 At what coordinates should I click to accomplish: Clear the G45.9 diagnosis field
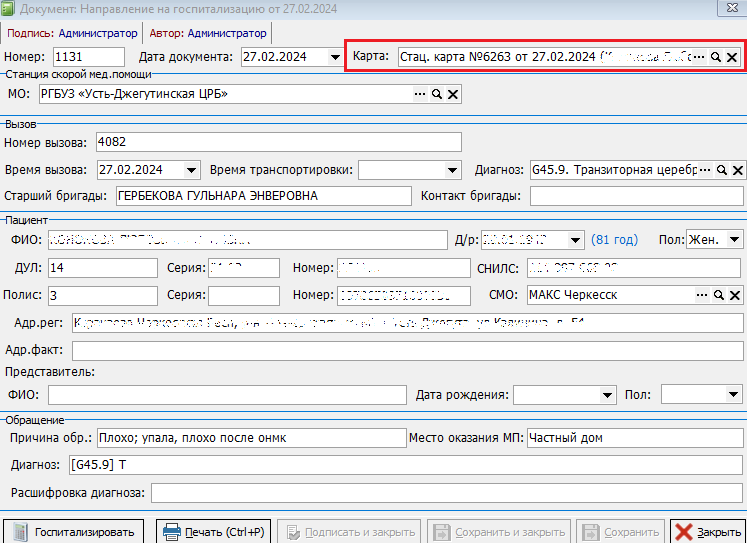pos(737,170)
